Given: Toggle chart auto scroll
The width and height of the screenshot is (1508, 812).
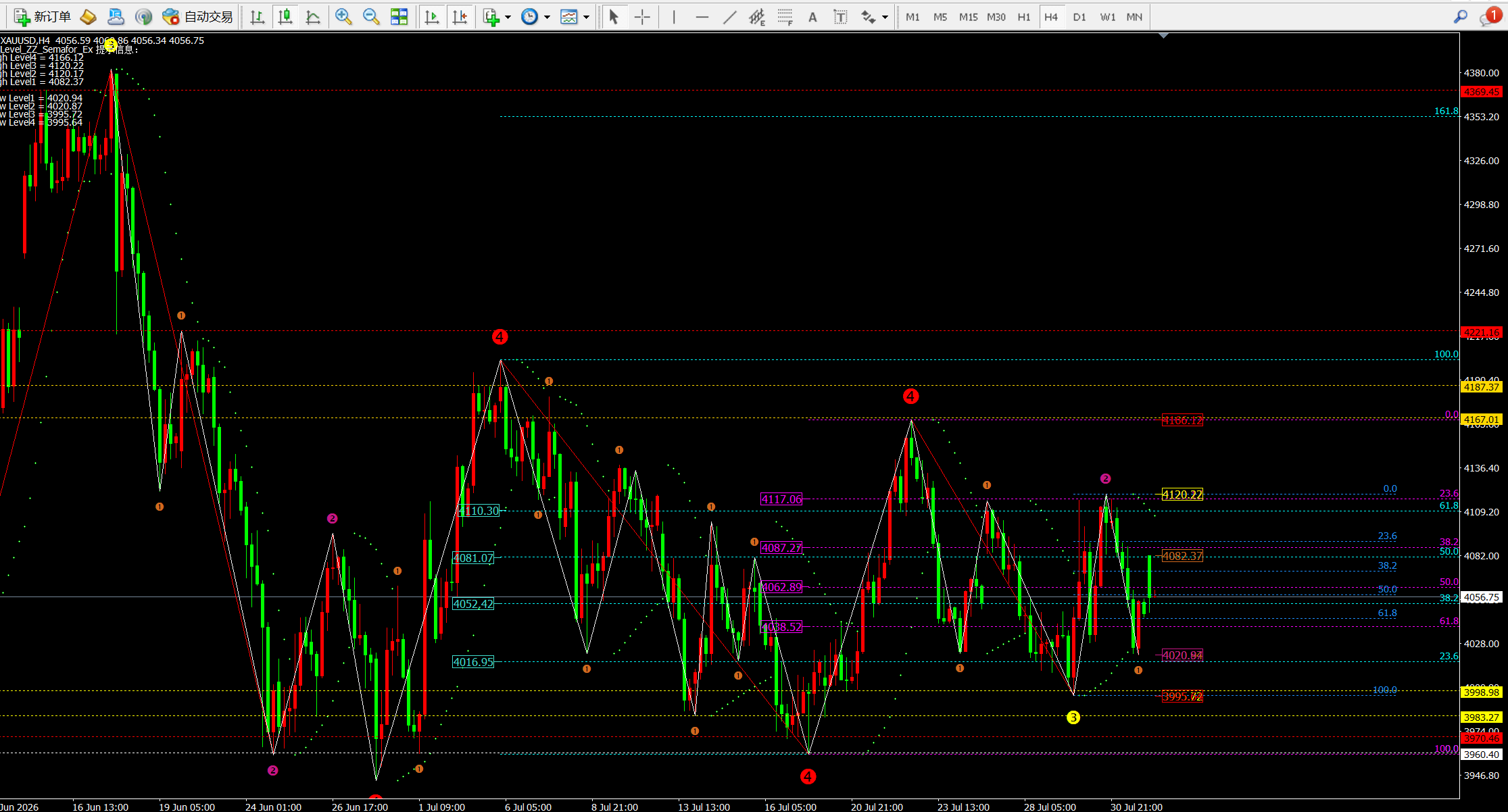Looking at the screenshot, I should [431, 17].
